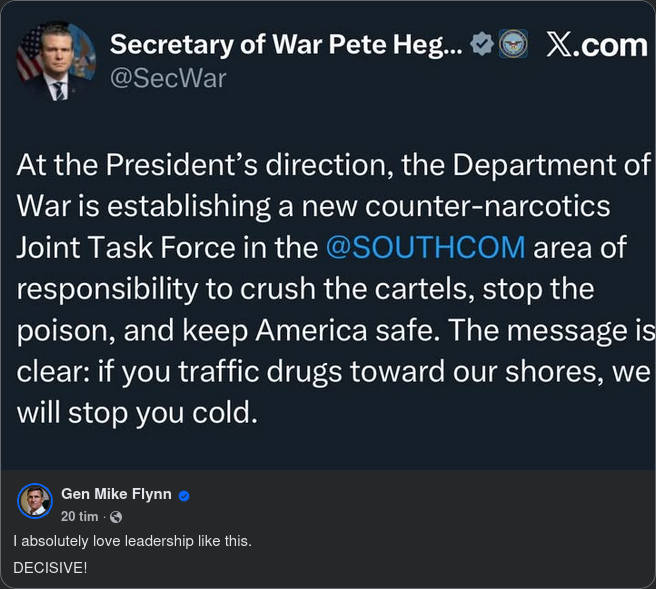Open the Gen Mike Flynn name link
This screenshot has width=656, height=589.
tap(116, 494)
